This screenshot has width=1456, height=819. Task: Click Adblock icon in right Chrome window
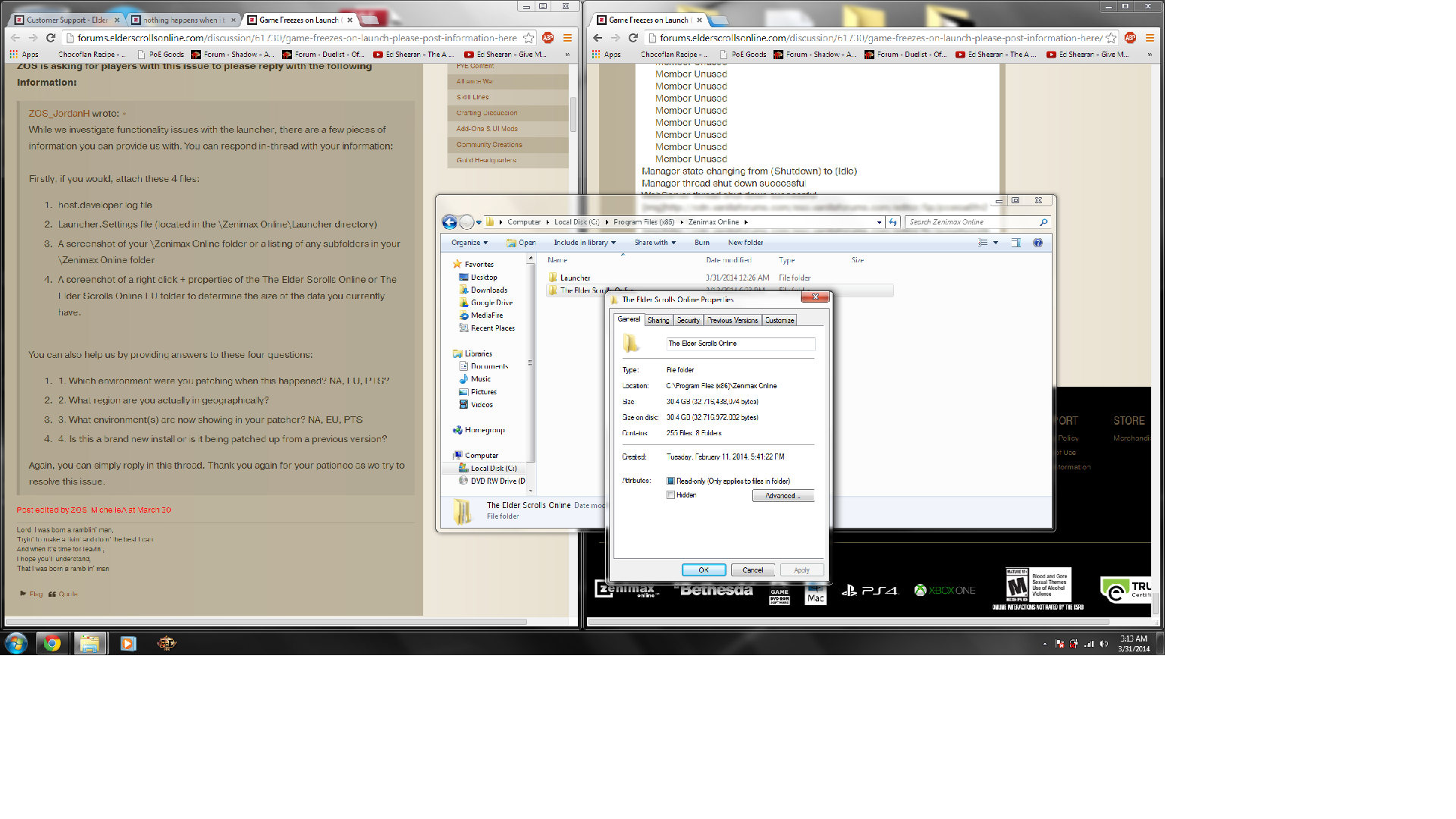point(1130,38)
